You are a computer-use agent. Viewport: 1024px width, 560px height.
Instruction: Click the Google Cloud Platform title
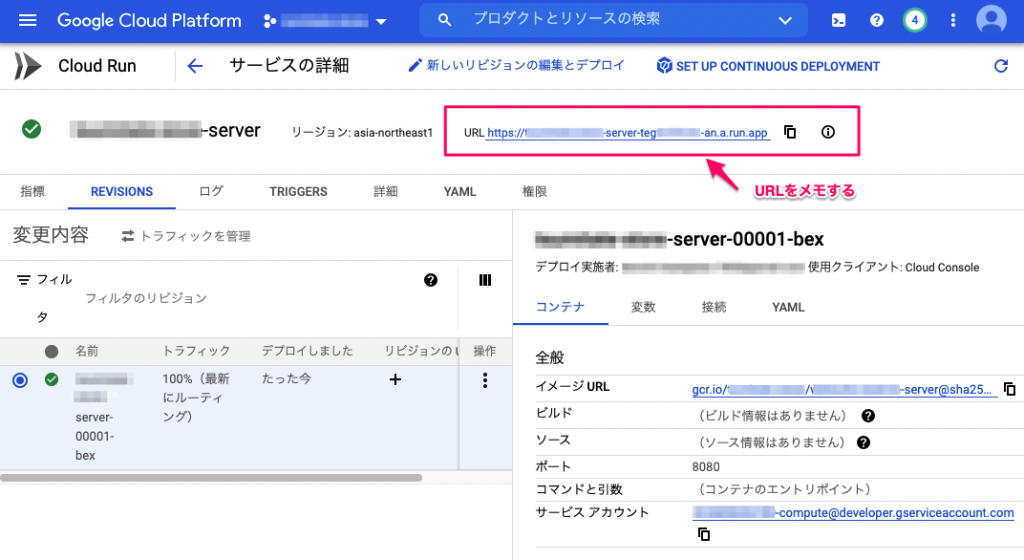(149, 20)
